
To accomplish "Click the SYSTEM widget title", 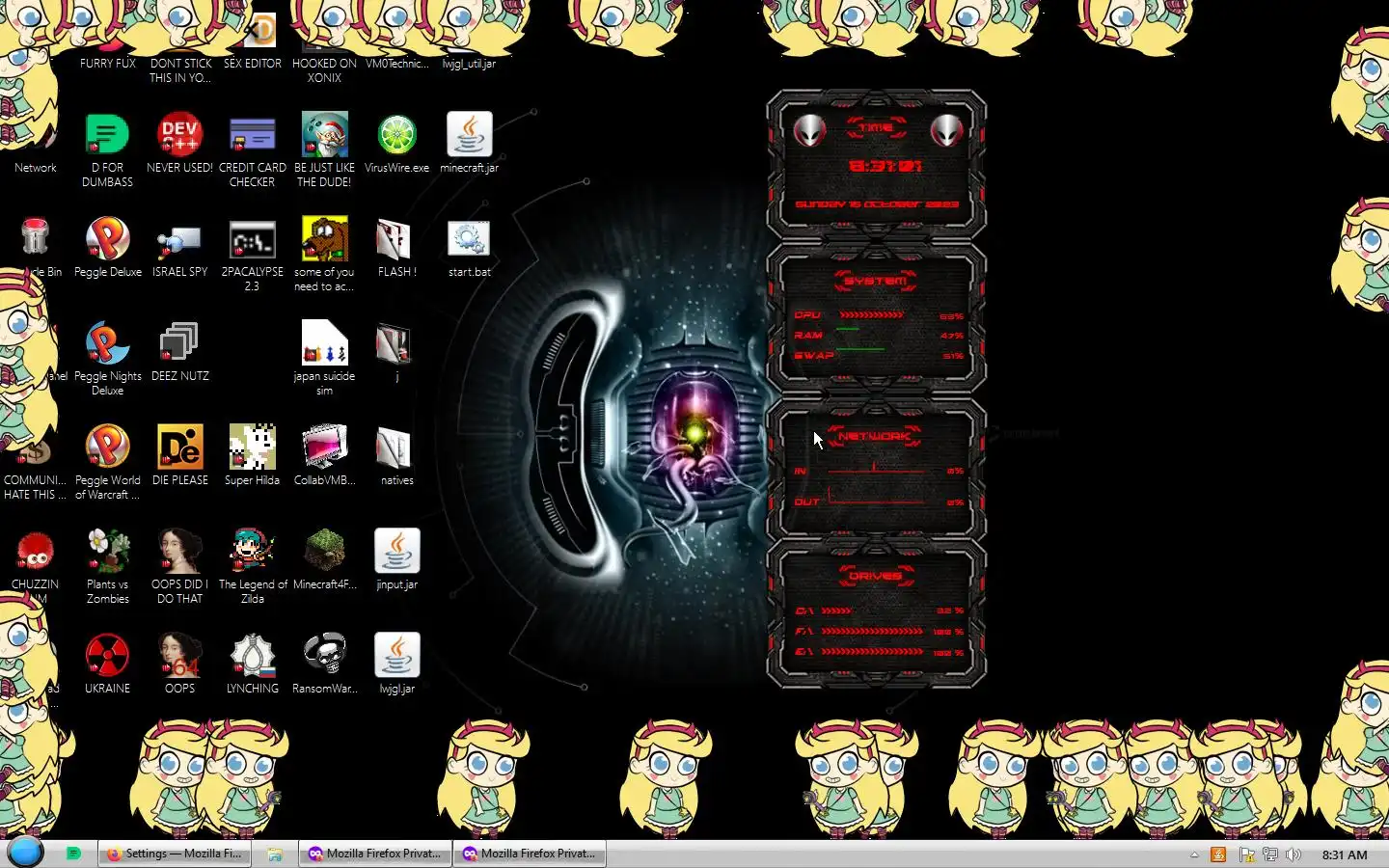I will click(x=875, y=281).
